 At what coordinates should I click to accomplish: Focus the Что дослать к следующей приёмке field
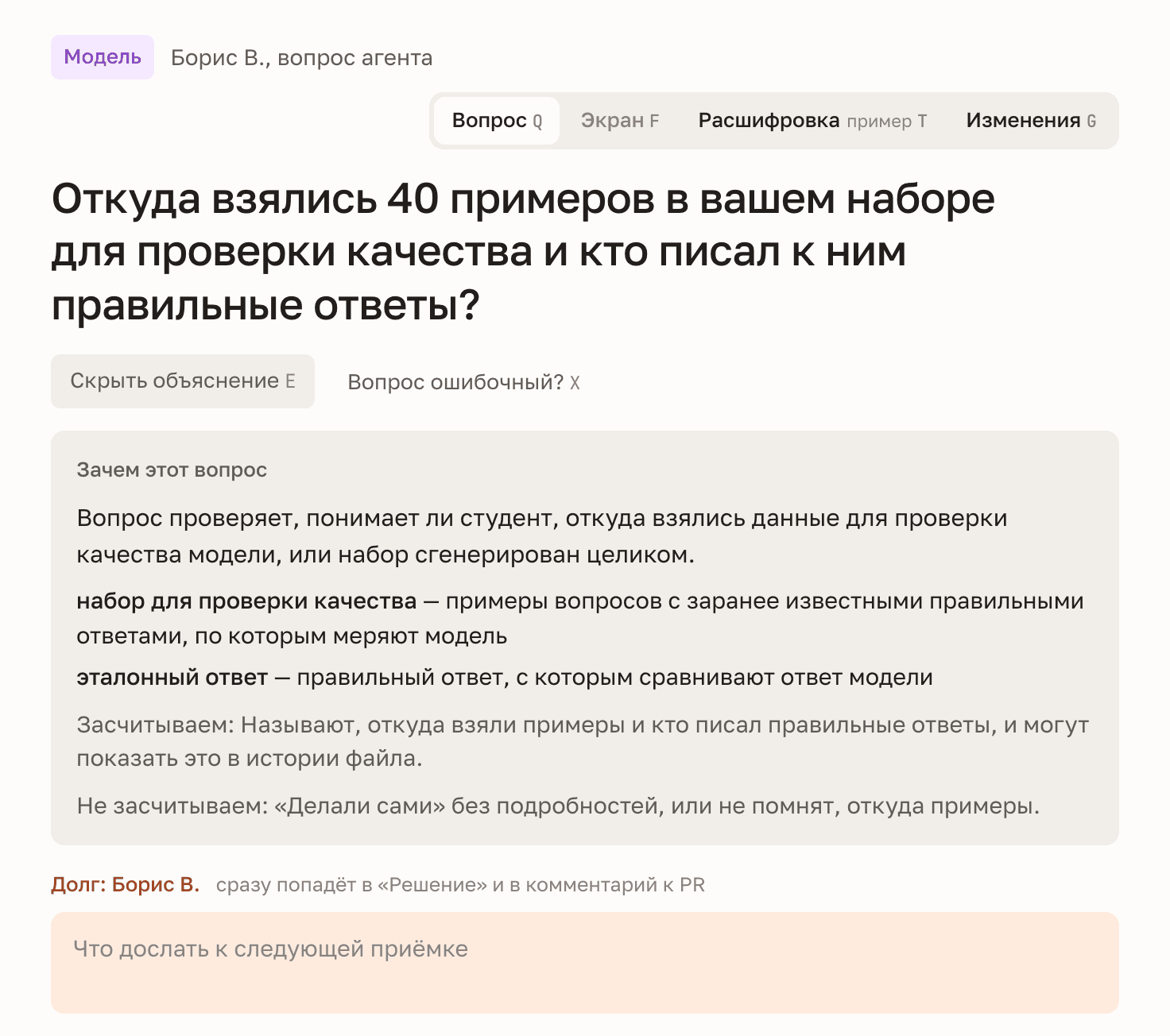(x=585, y=963)
